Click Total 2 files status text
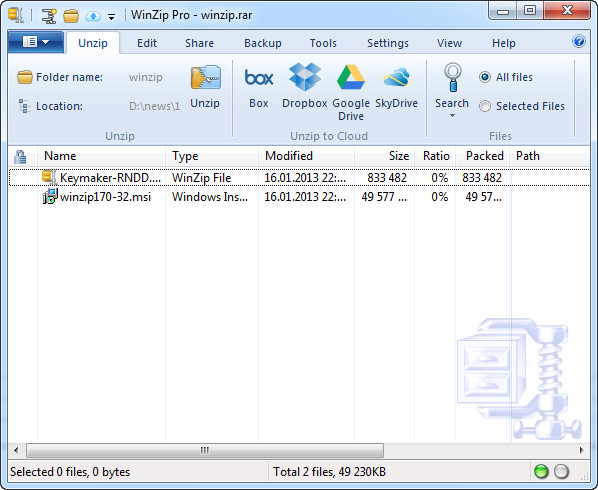 point(329,472)
